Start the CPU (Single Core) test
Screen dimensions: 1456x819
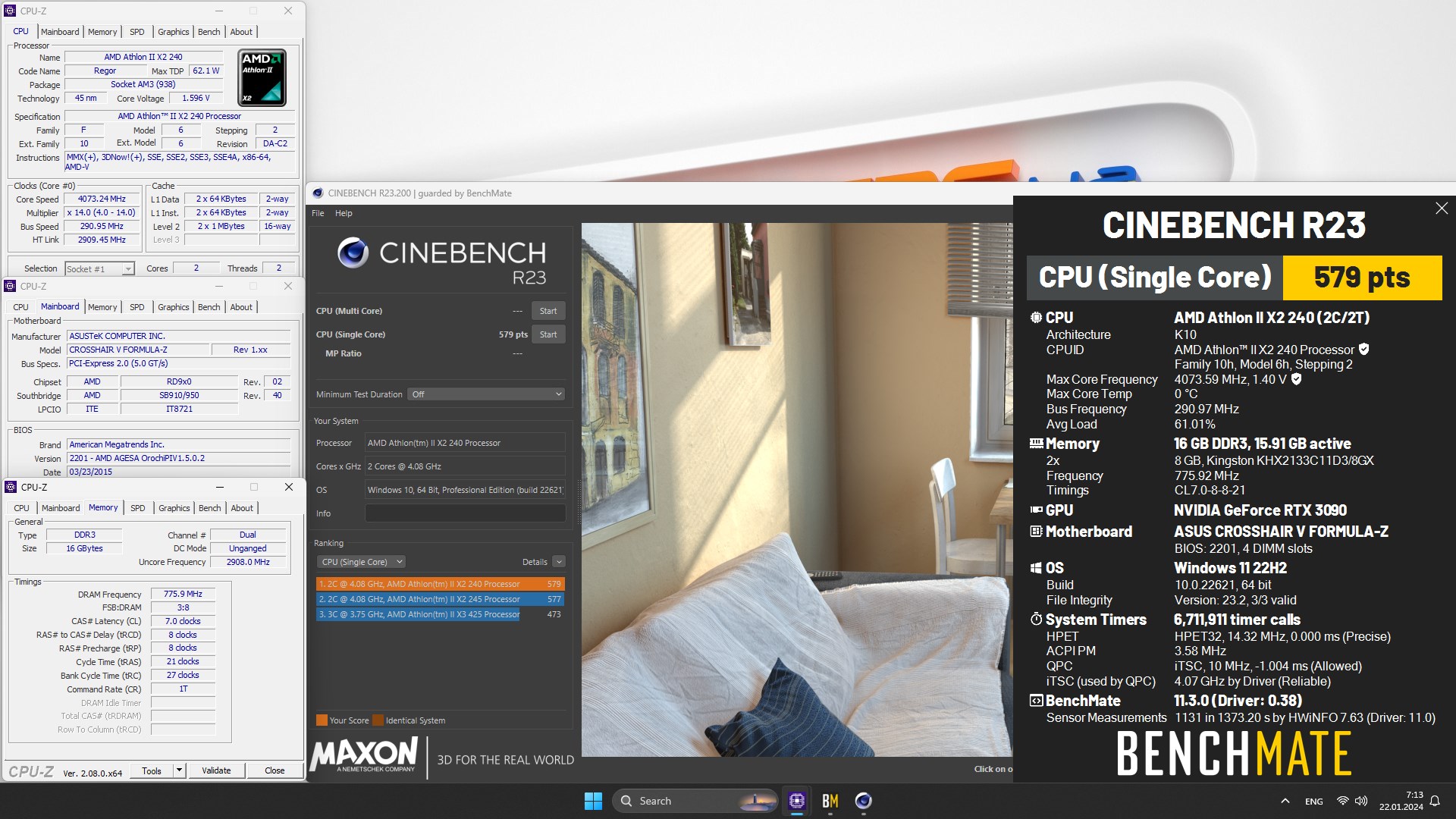(548, 334)
